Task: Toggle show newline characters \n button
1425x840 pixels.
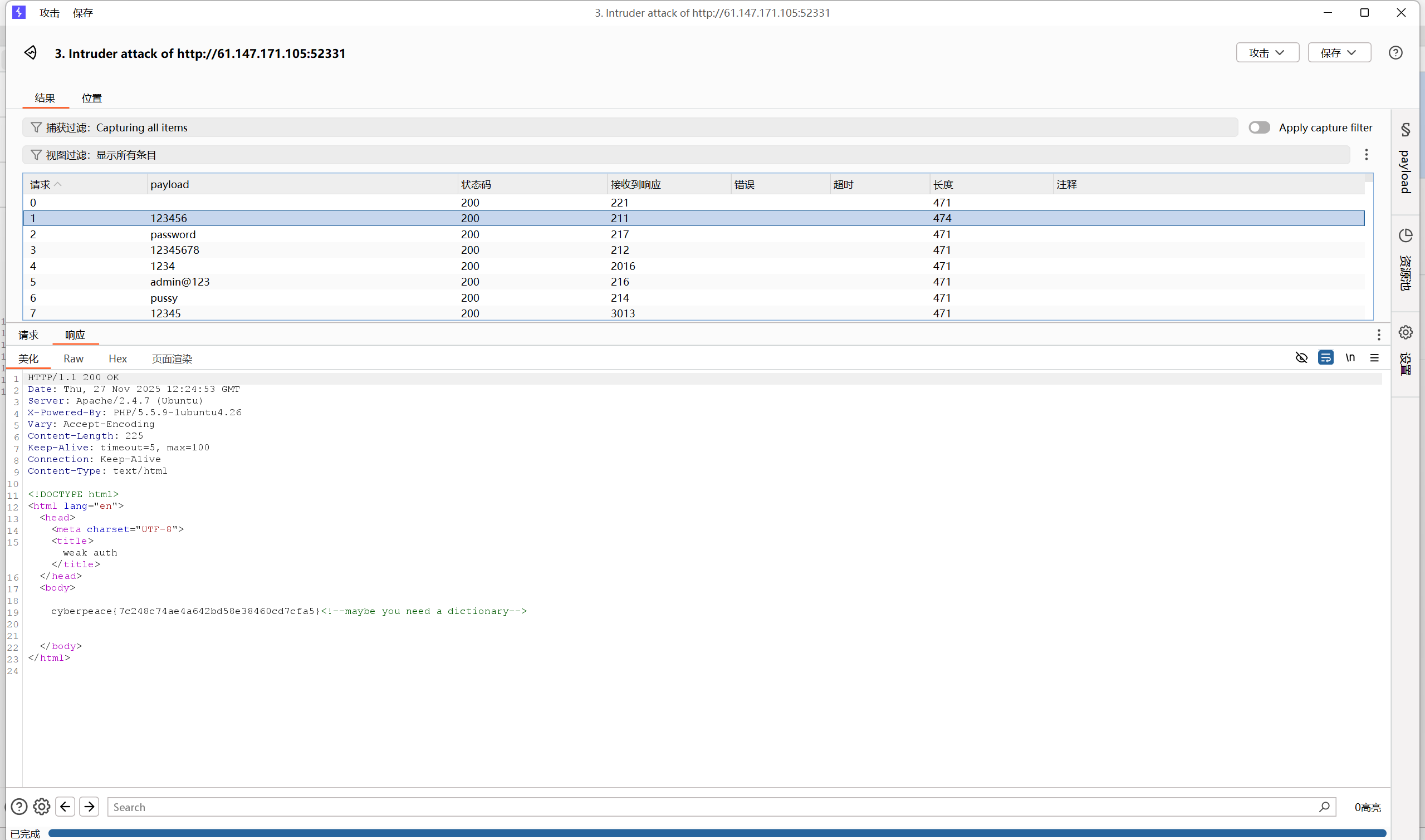Action: [x=1350, y=358]
